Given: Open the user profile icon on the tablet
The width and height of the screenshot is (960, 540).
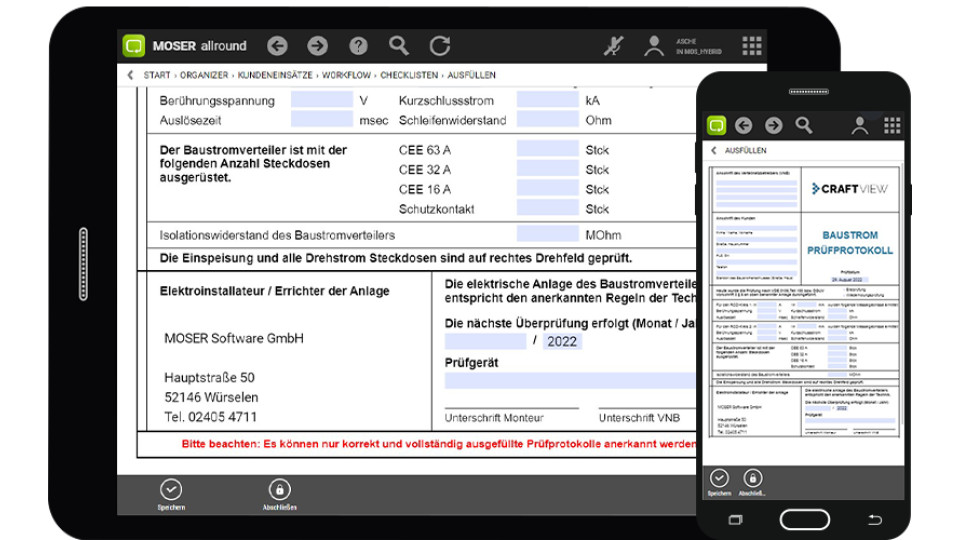Looking at the screenshot, I should [x=654, y=46].
